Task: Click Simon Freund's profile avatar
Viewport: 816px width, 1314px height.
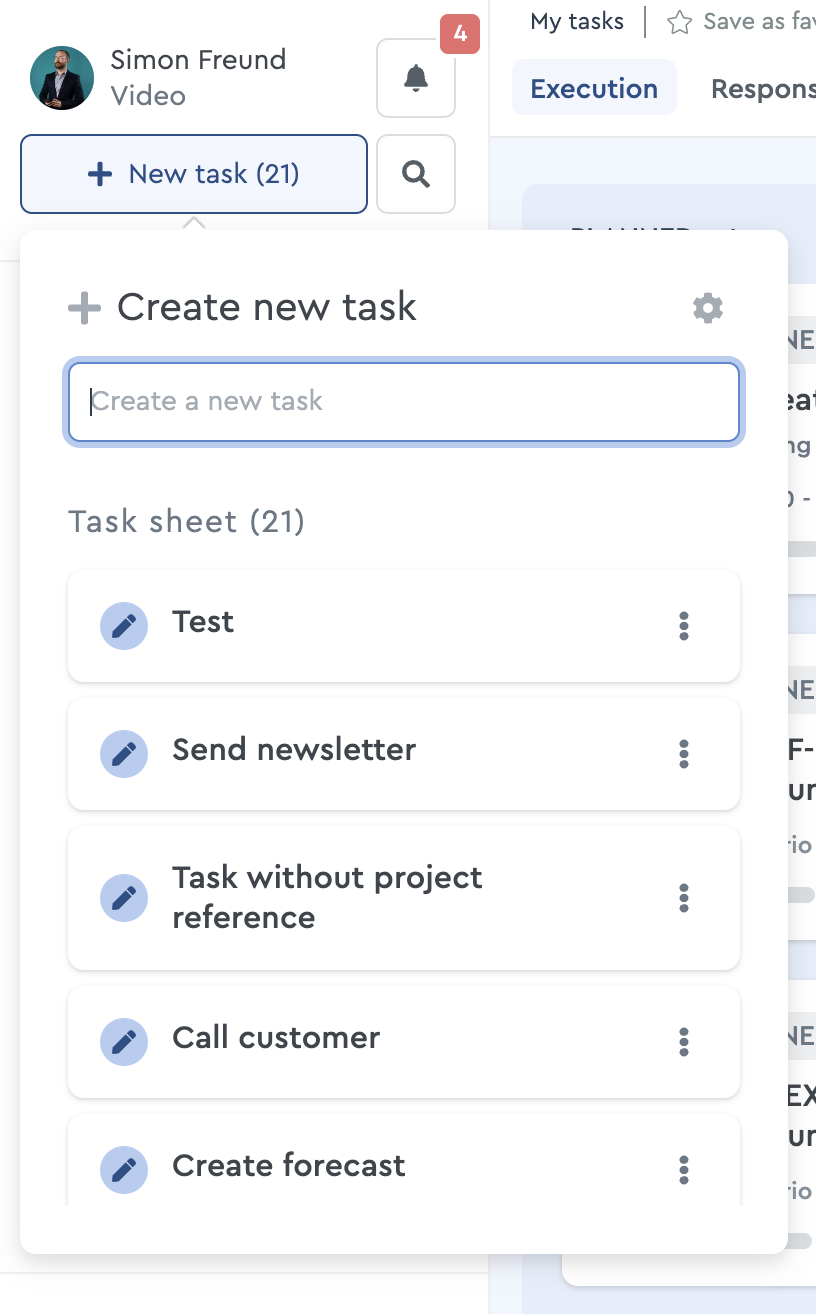Action: [62, 78]
